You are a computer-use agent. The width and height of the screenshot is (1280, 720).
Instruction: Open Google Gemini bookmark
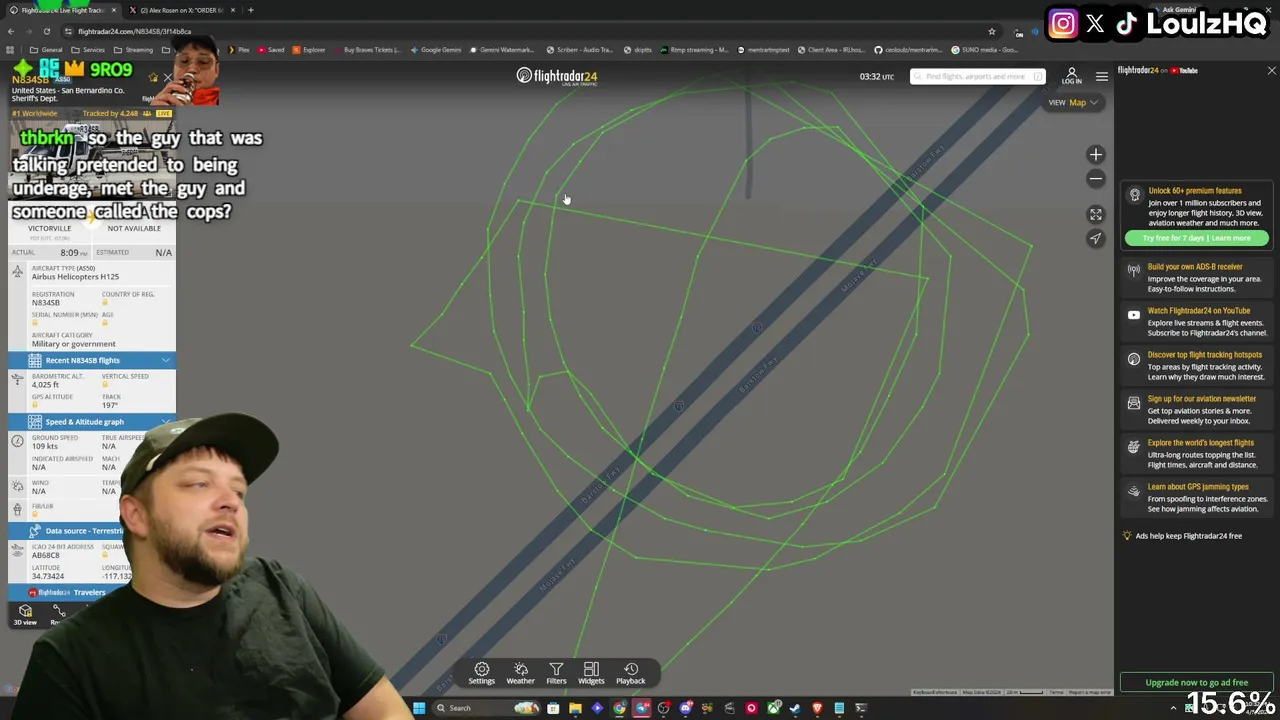[436, 50]
